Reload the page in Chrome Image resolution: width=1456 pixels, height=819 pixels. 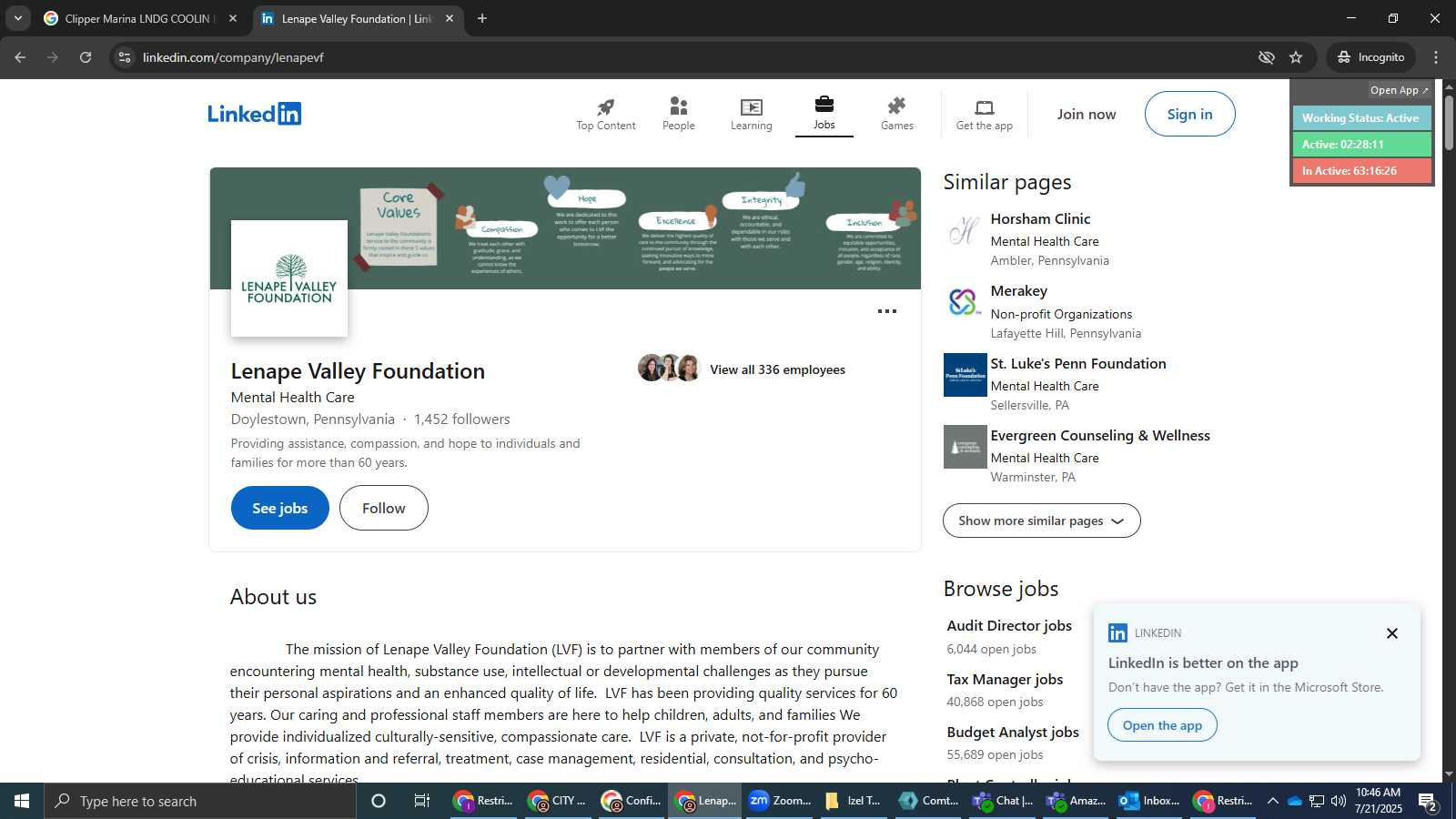pos(86,57)
